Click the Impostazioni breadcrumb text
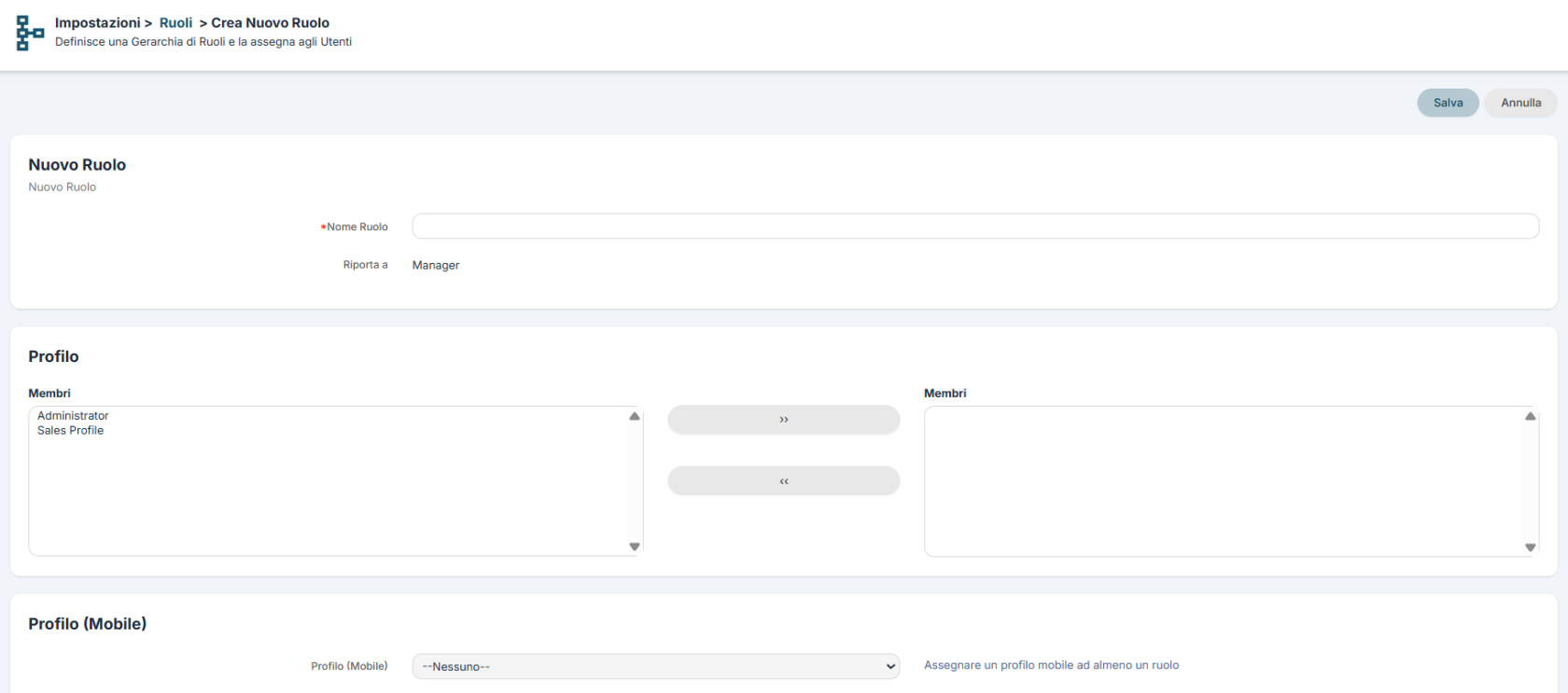 point(97,22)
